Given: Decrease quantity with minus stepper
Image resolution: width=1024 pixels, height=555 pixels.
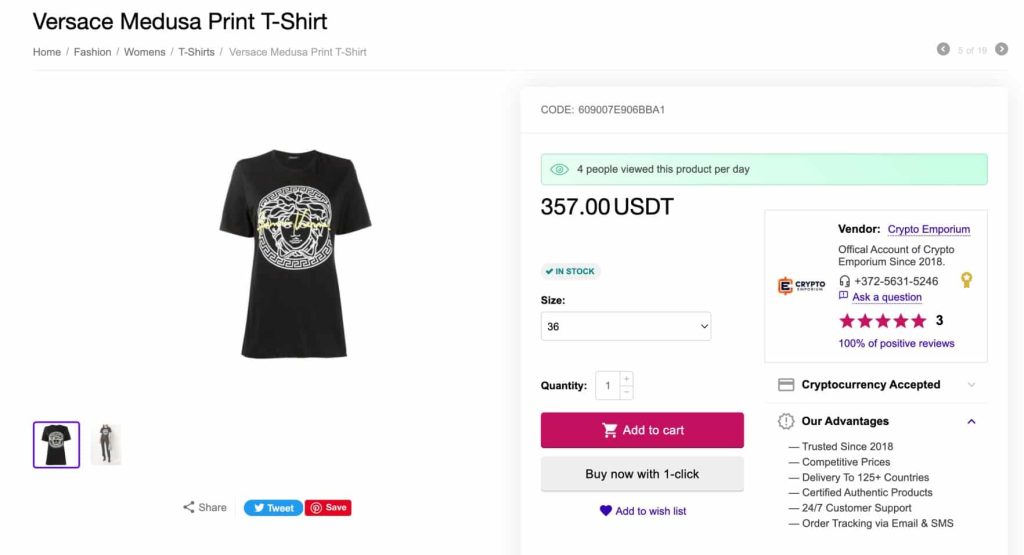Looking at the screenshot, I should point(626,392).
